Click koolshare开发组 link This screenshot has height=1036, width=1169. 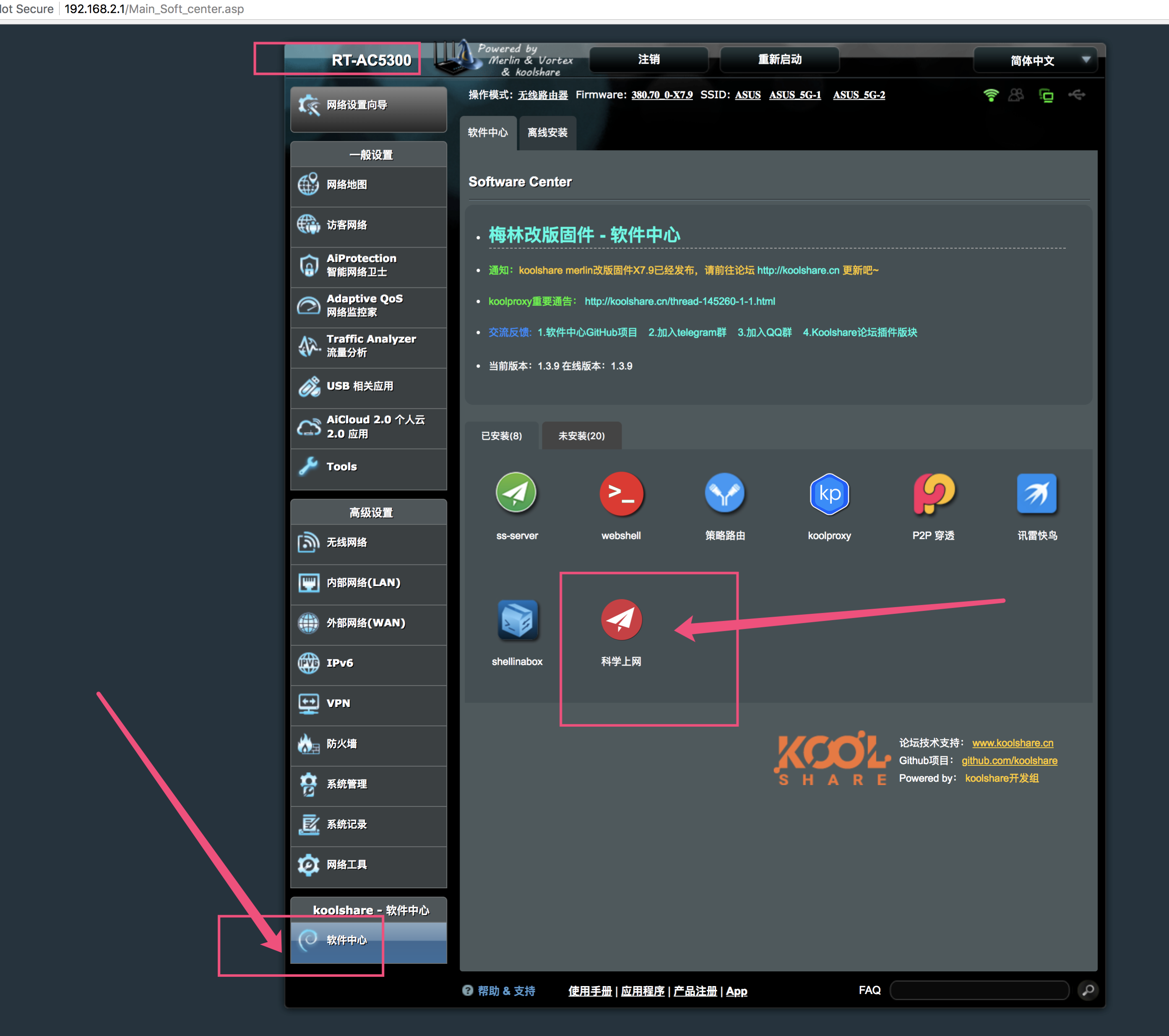1001,778
